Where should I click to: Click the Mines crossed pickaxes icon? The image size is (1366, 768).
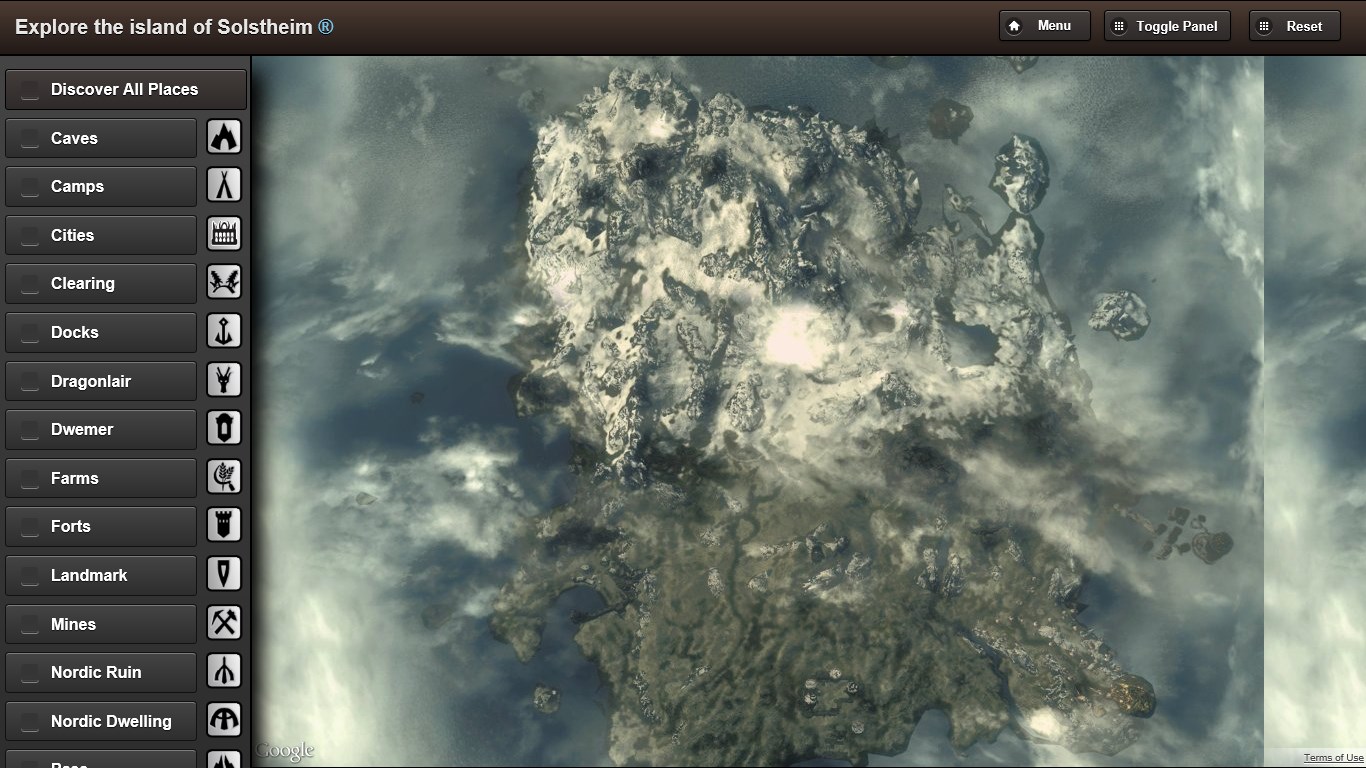pyautogui.click(x=224, y=623)
